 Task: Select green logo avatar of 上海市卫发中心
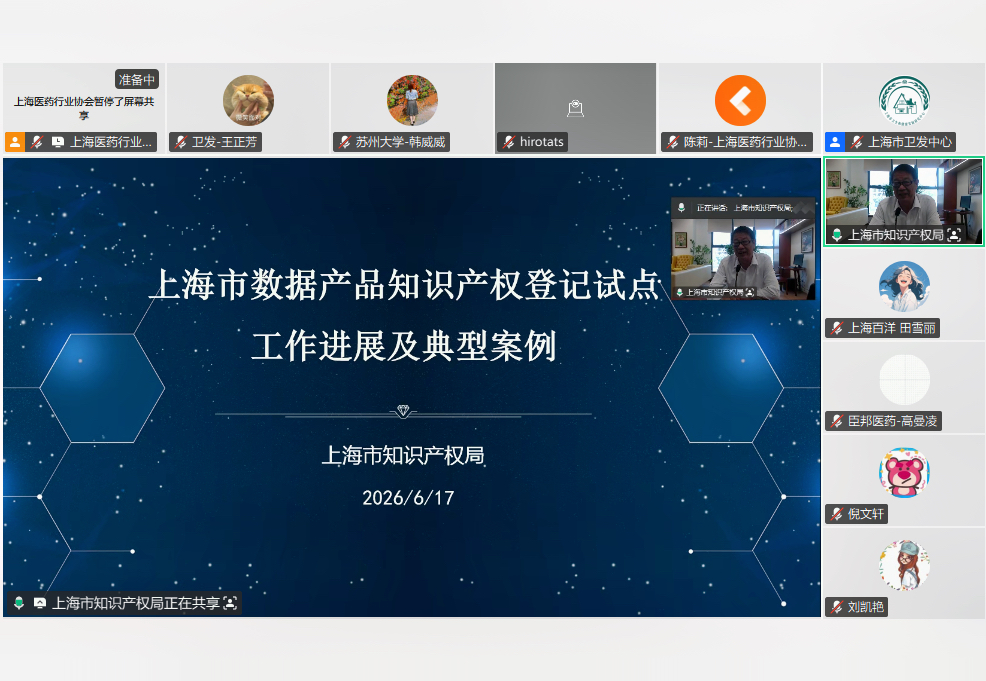[x=904, y=100]
